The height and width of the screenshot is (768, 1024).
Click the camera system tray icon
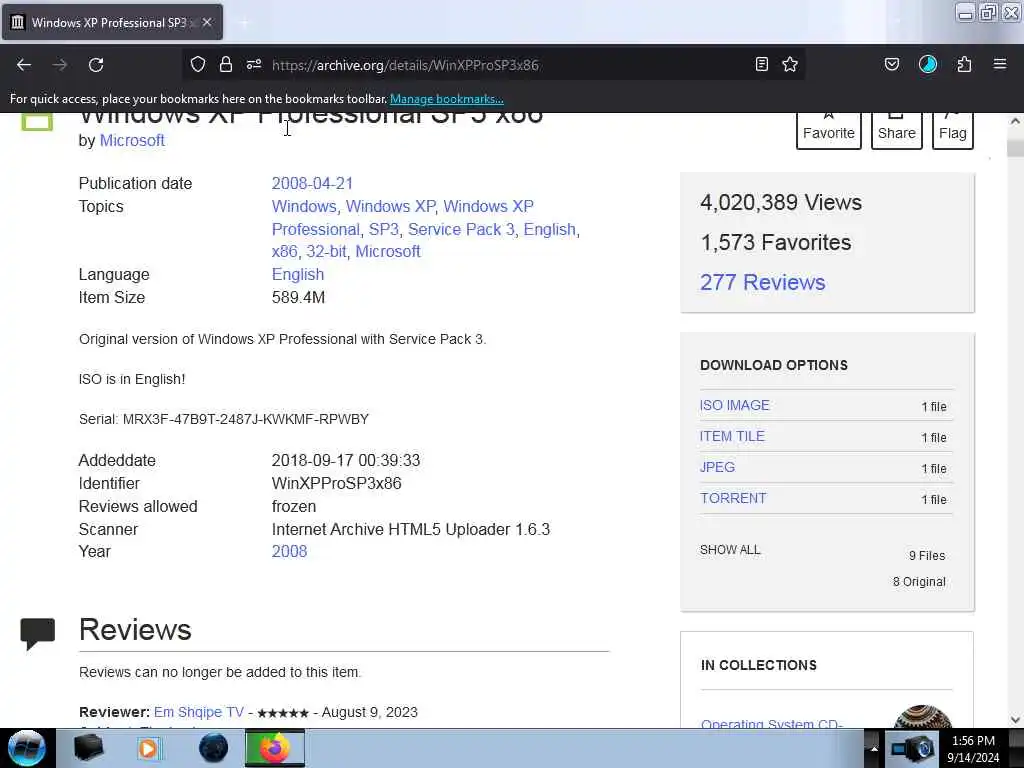click(x=914, y=749)
